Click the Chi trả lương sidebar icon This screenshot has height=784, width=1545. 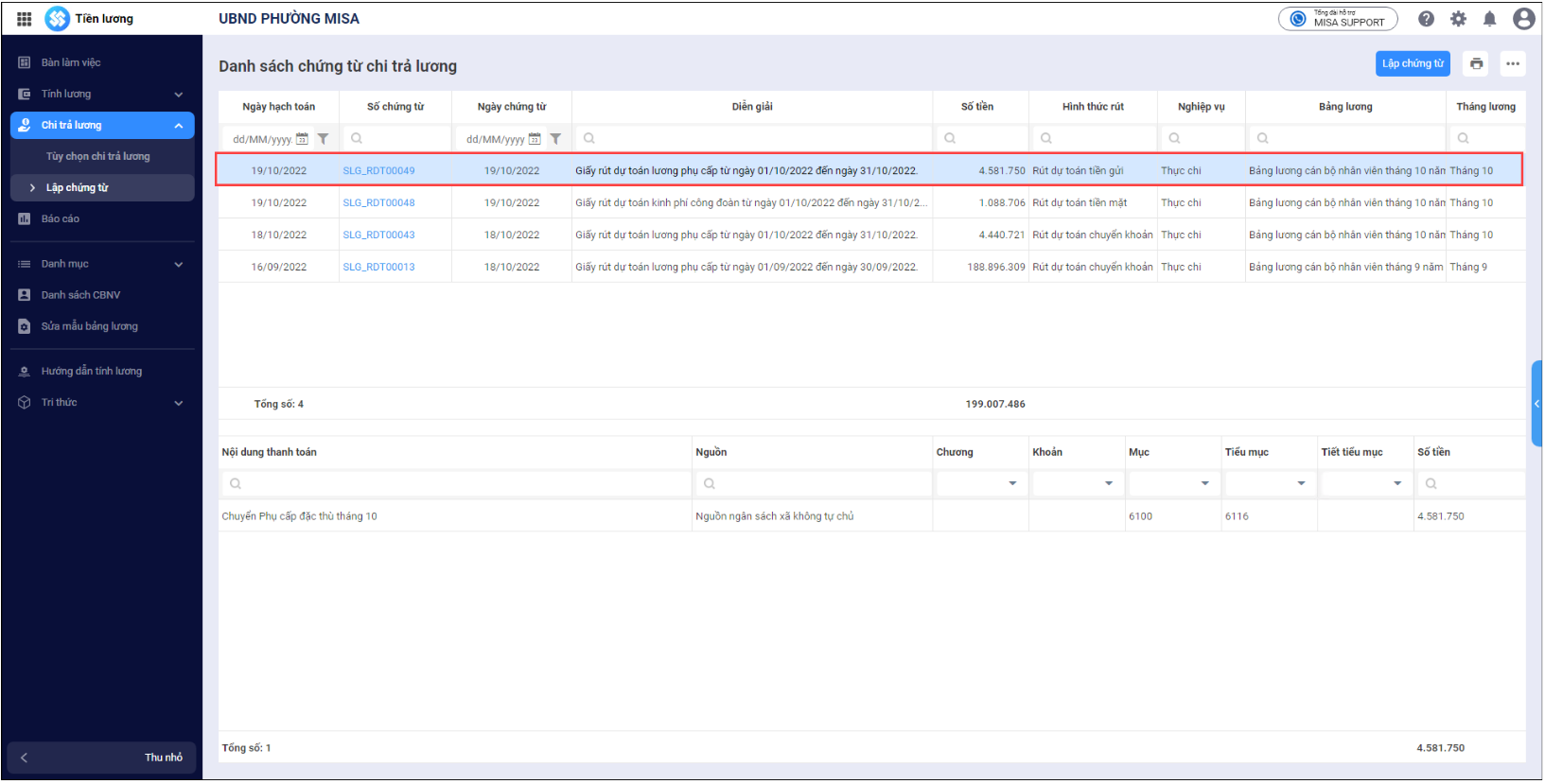25,125
